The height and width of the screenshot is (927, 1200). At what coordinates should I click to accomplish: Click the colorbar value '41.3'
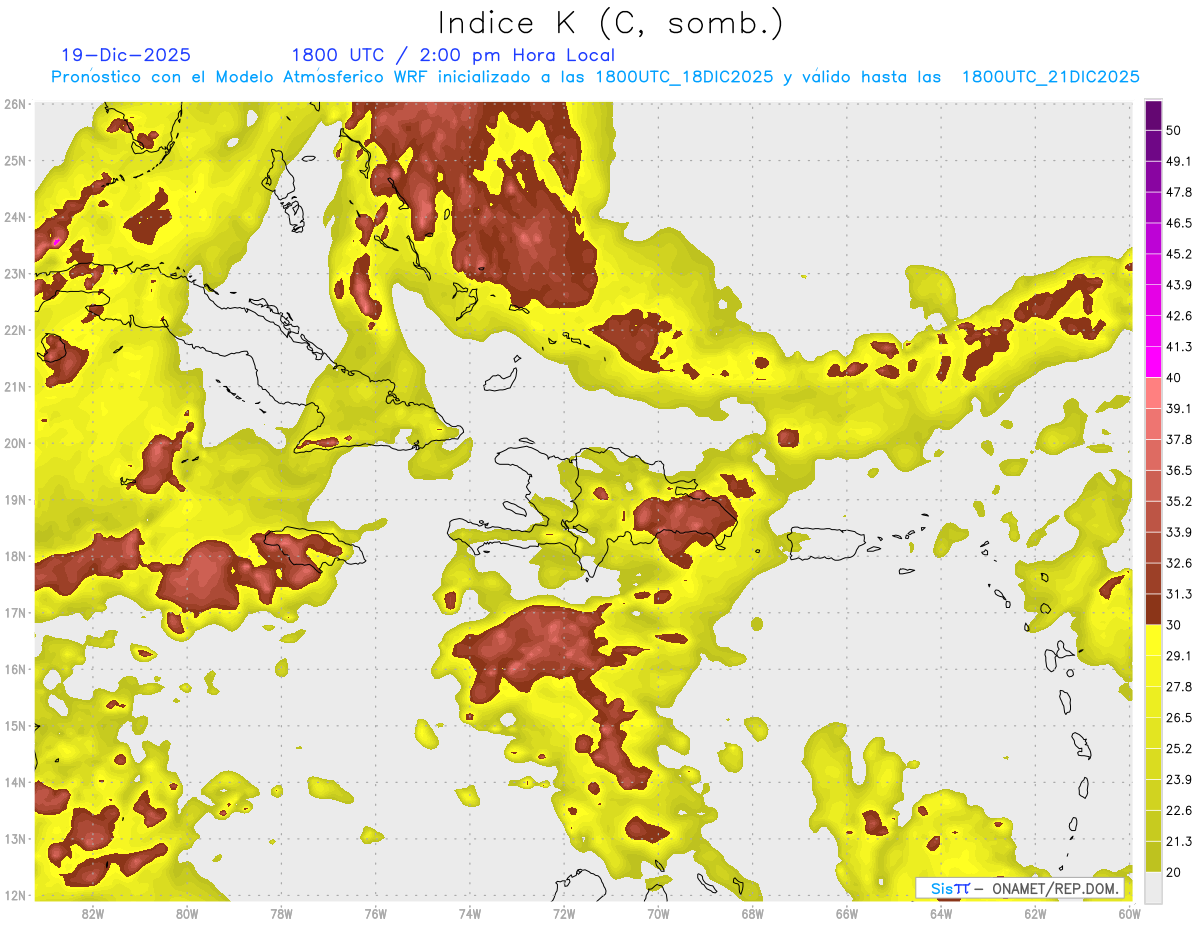click(1178, 347)
